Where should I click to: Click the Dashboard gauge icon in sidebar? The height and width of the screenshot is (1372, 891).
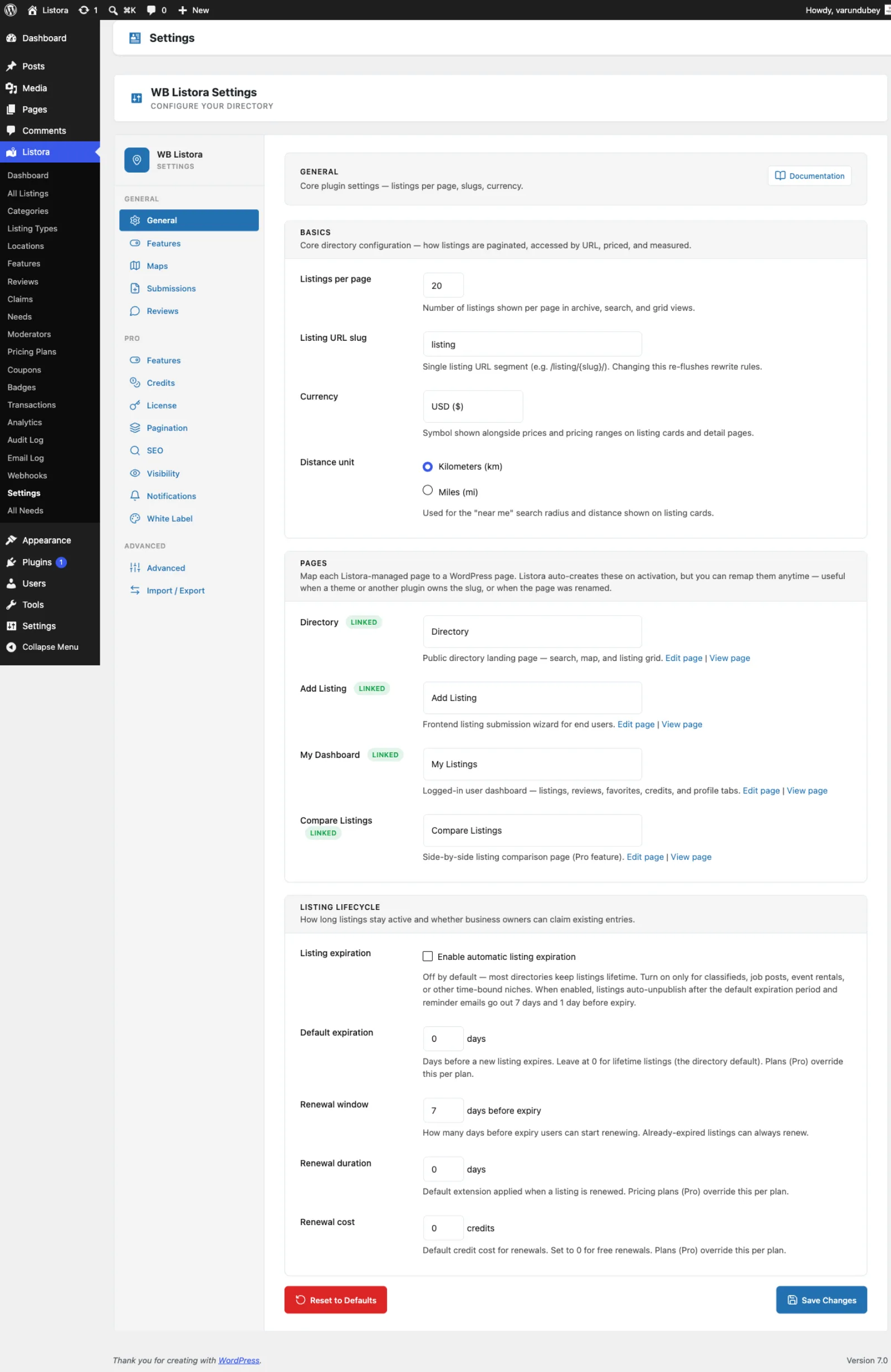[11, 38]
